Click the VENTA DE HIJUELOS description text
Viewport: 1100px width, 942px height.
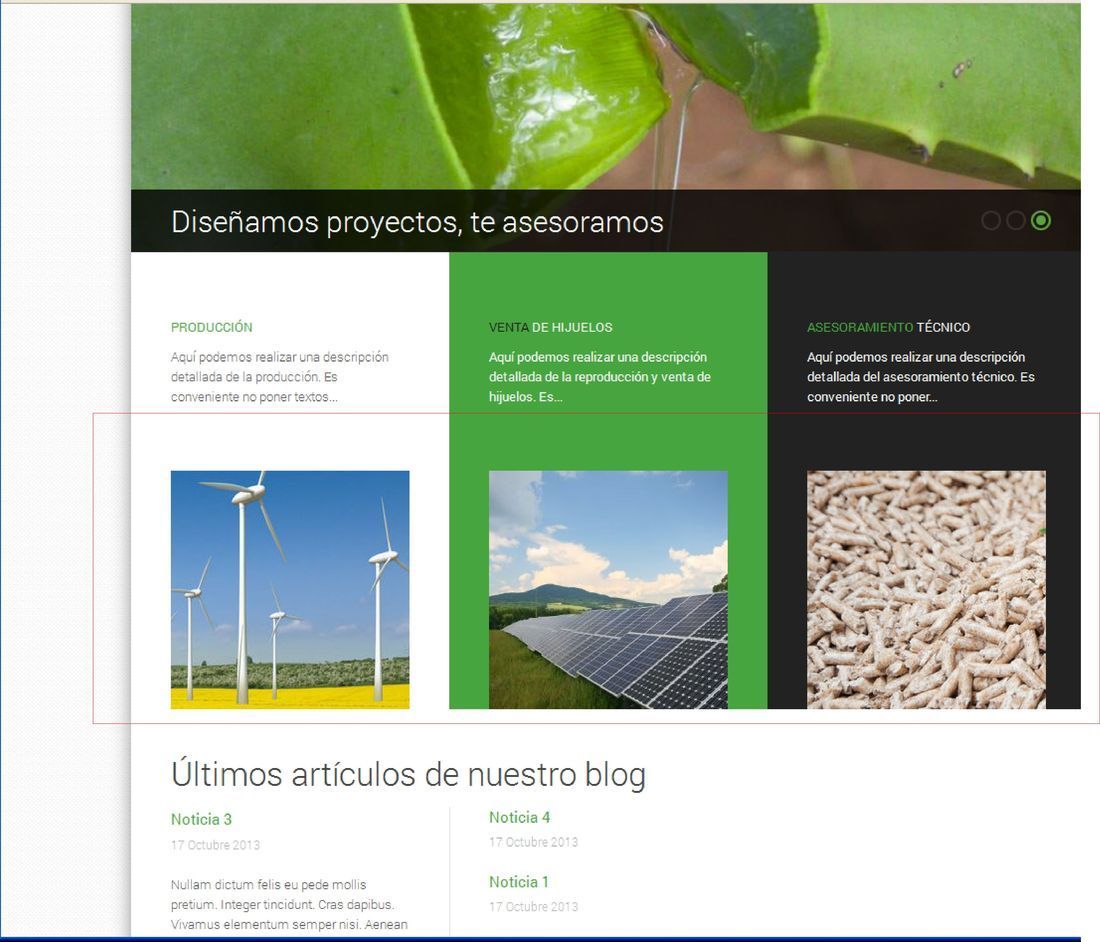pos(600,377)
